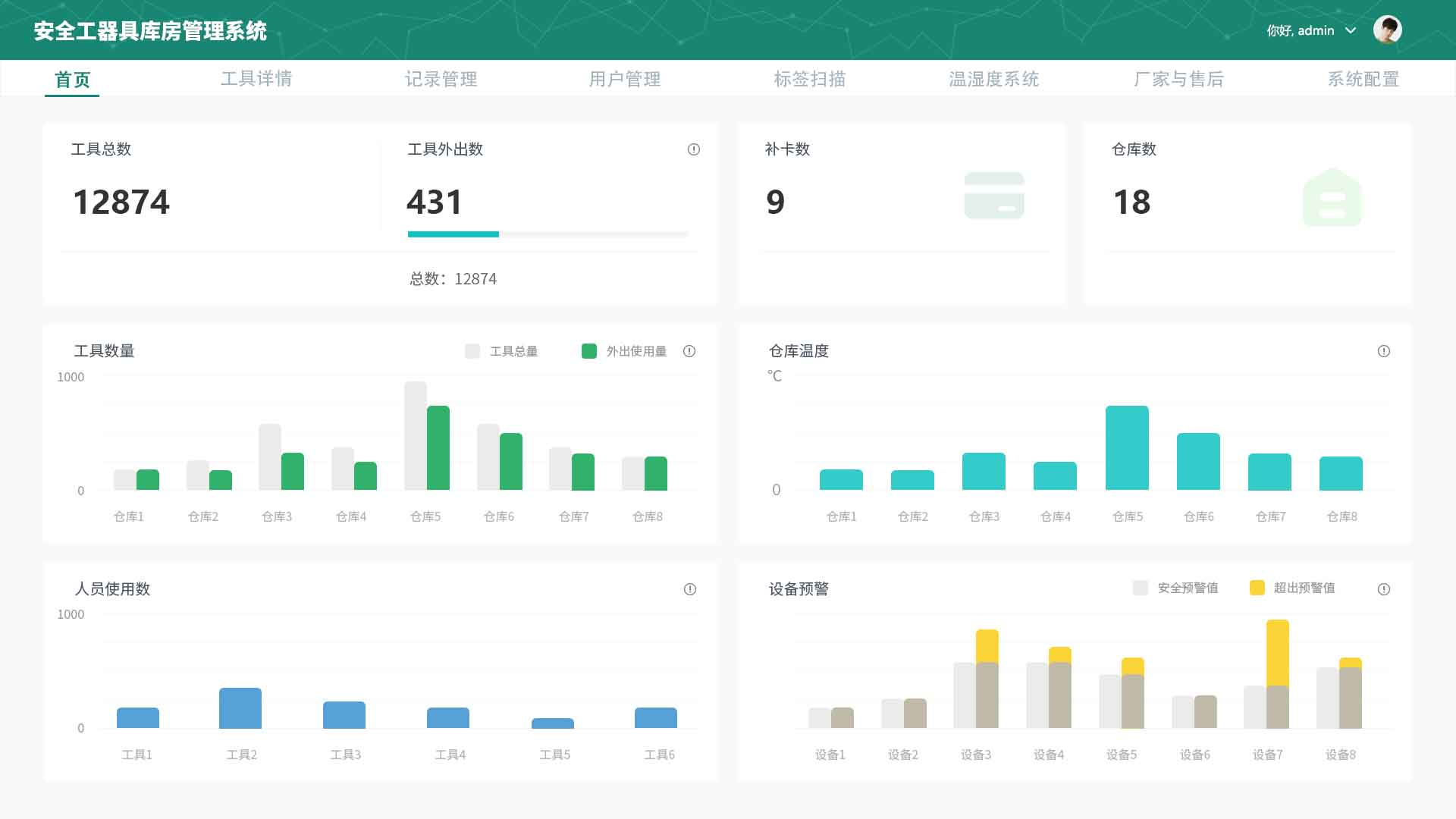Click the 仓库5 bar in temperature chart
The width and height of the screenshot is (1456, 819).
(1127, 447)
